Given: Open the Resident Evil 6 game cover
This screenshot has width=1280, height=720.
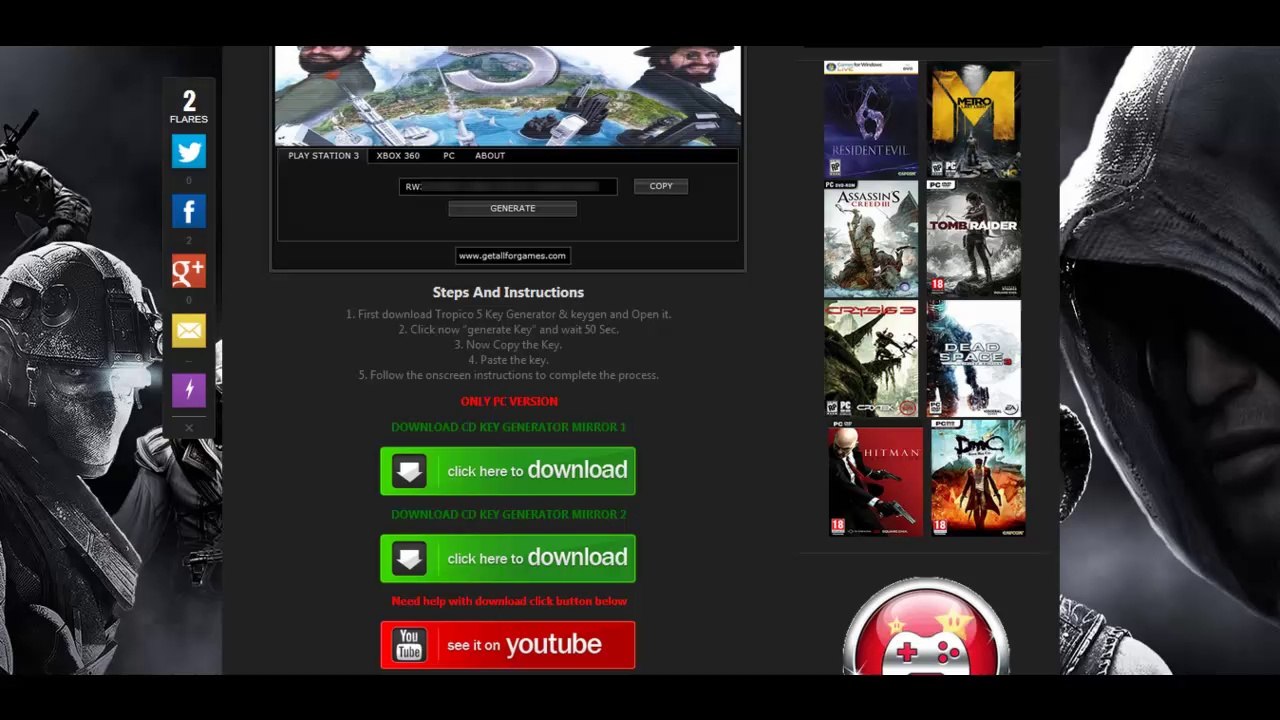Looking at the screenshot, I should click(871, 119).
